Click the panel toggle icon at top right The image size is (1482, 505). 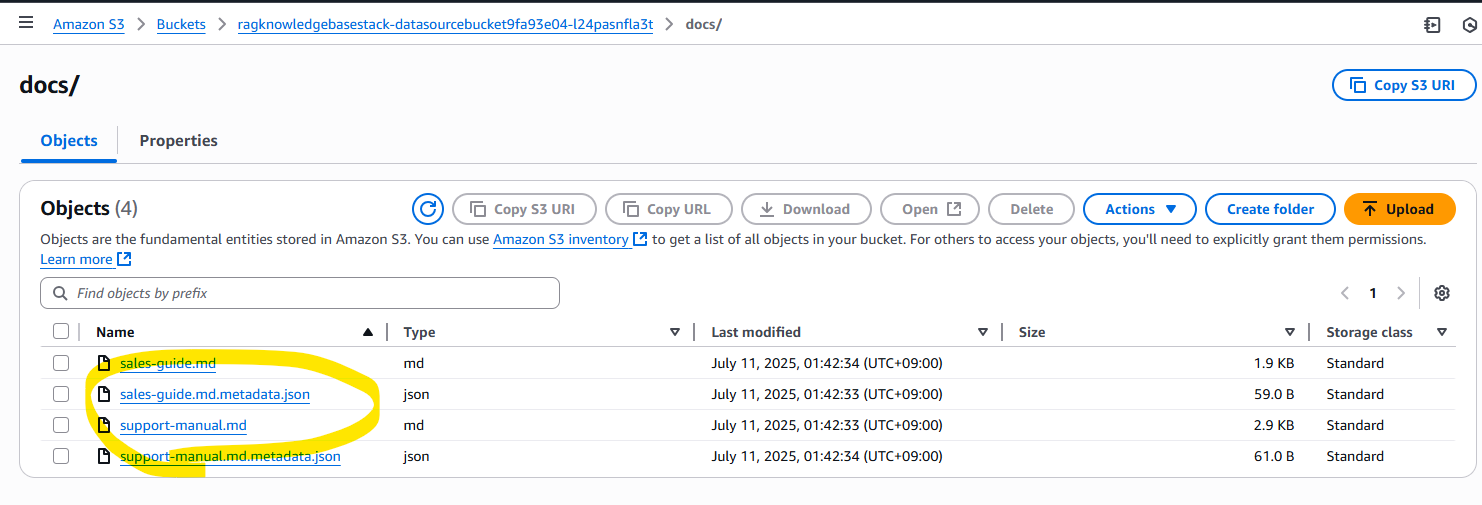point(1433,25)
